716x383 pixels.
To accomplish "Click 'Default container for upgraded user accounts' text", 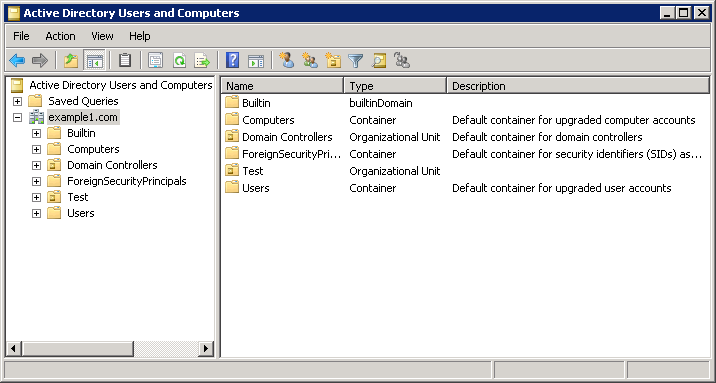I will [562, 188].
